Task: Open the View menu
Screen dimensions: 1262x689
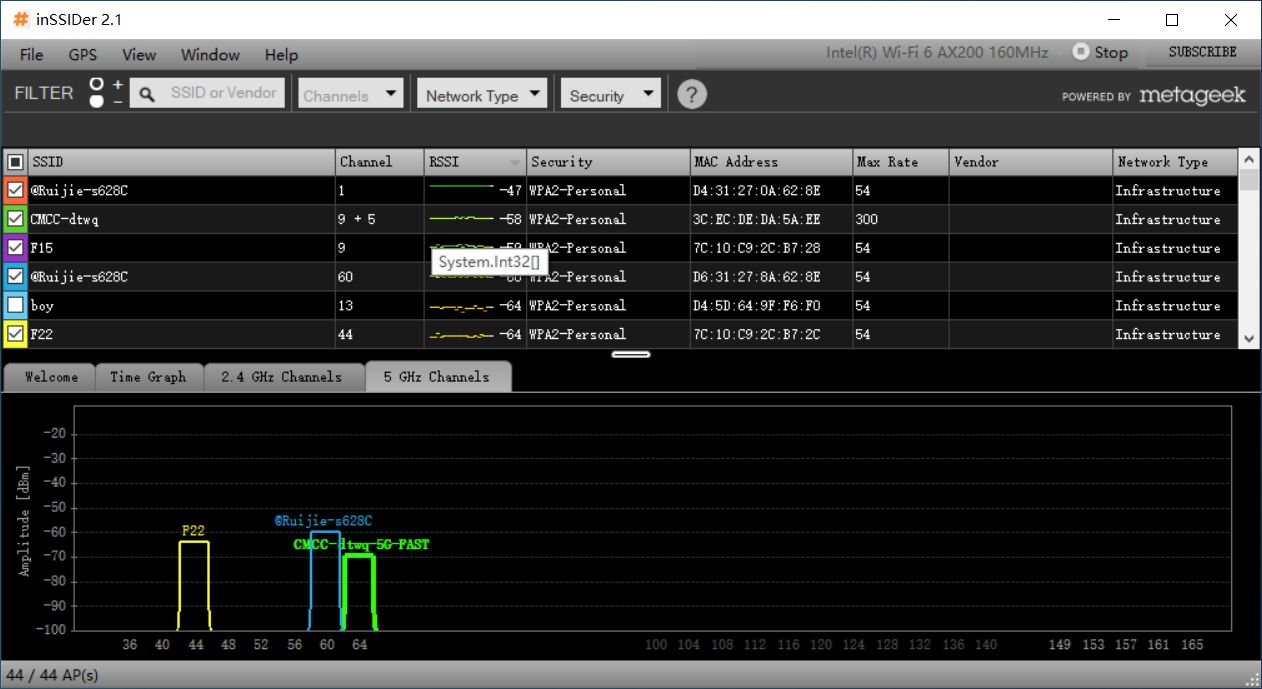Action: pos(139,54)
